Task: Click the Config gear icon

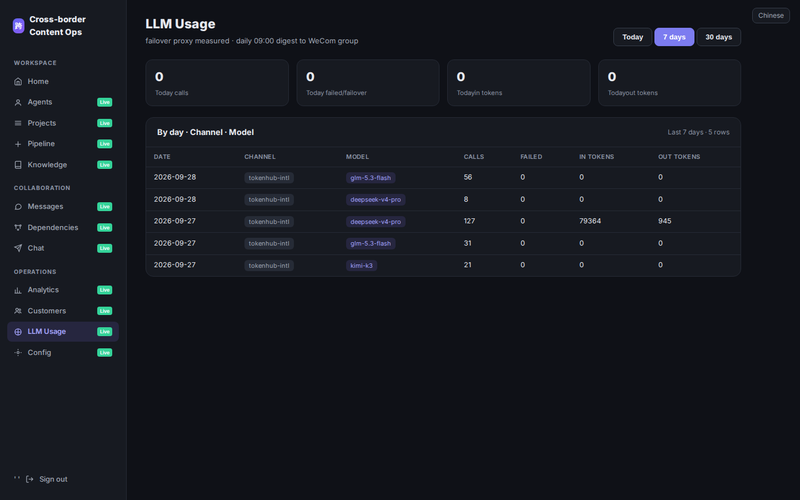Action: (x=18, y=353)
